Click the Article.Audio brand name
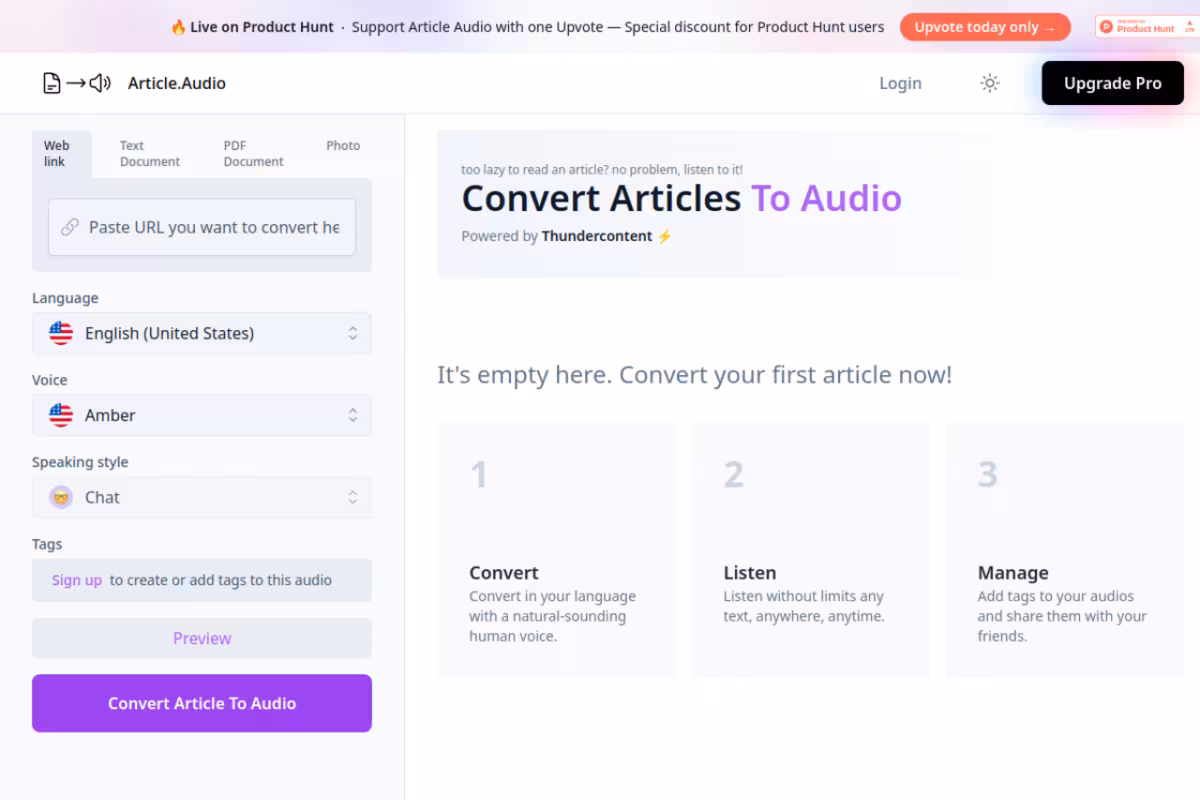The height and width of the screenshot is (800, 1200). pyautogui.click(x=177, y=83)
